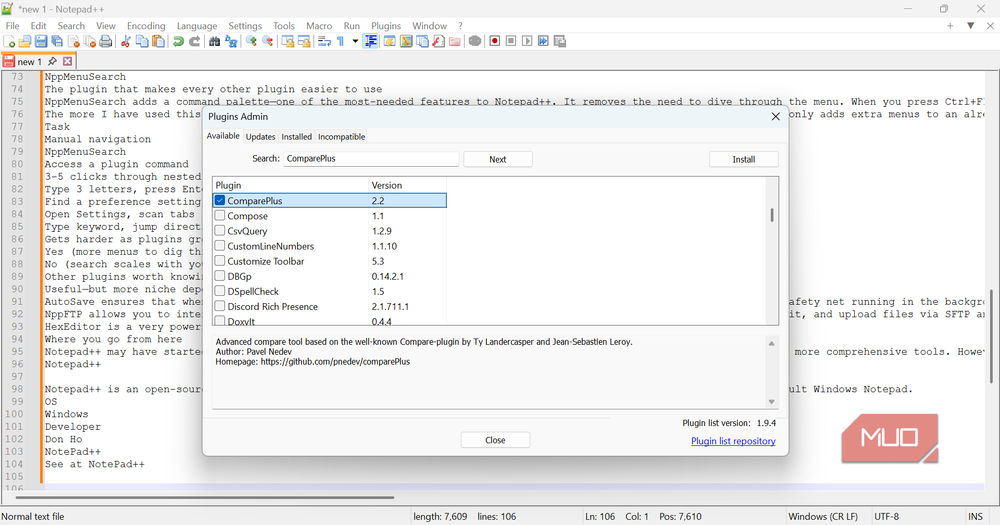
Task: Open dropdown arrow next to pilcrow icon
Action: (355, 41)
